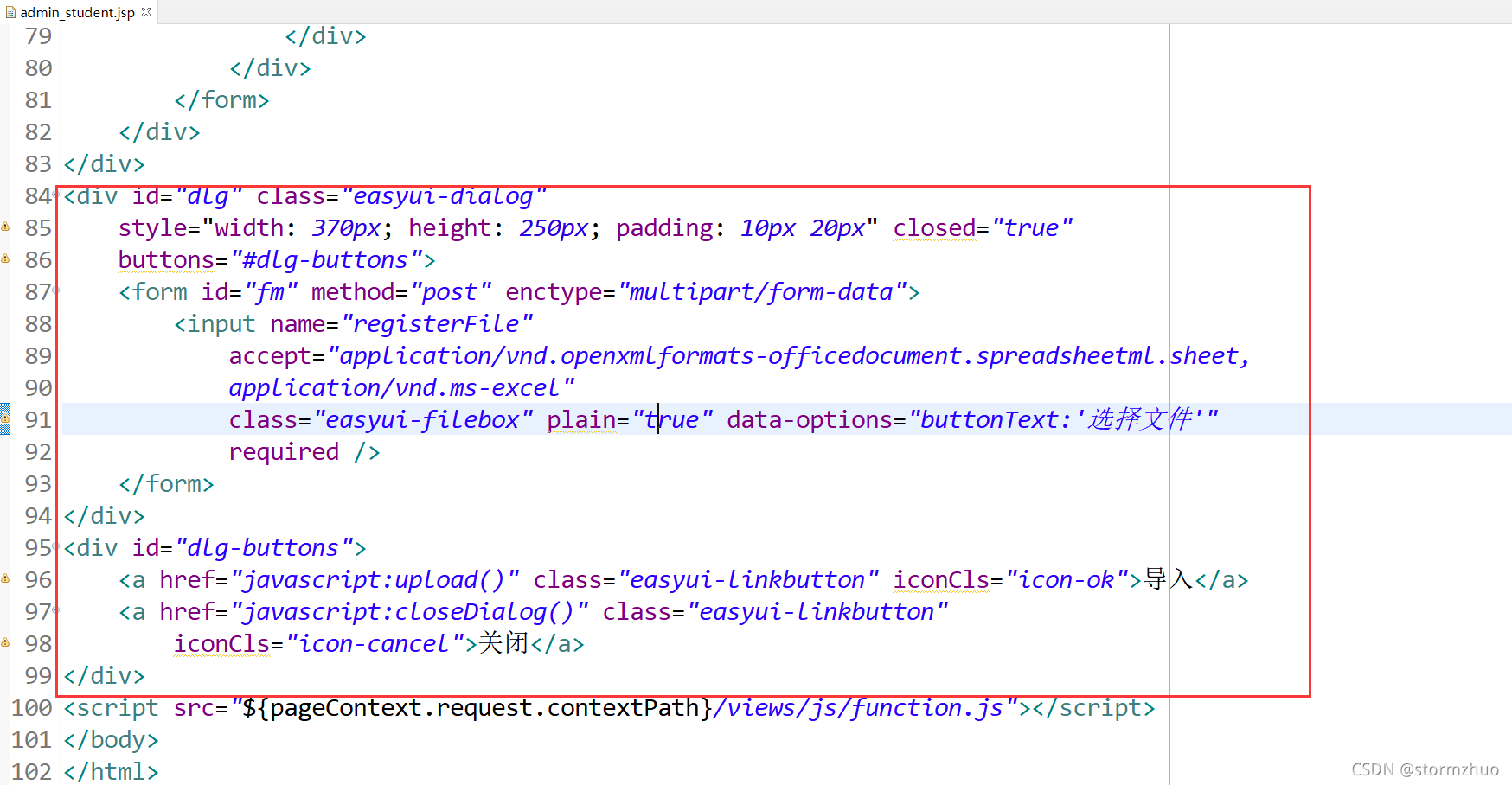Select the admin_student.jsp editor tab

(x=78, y=12)
